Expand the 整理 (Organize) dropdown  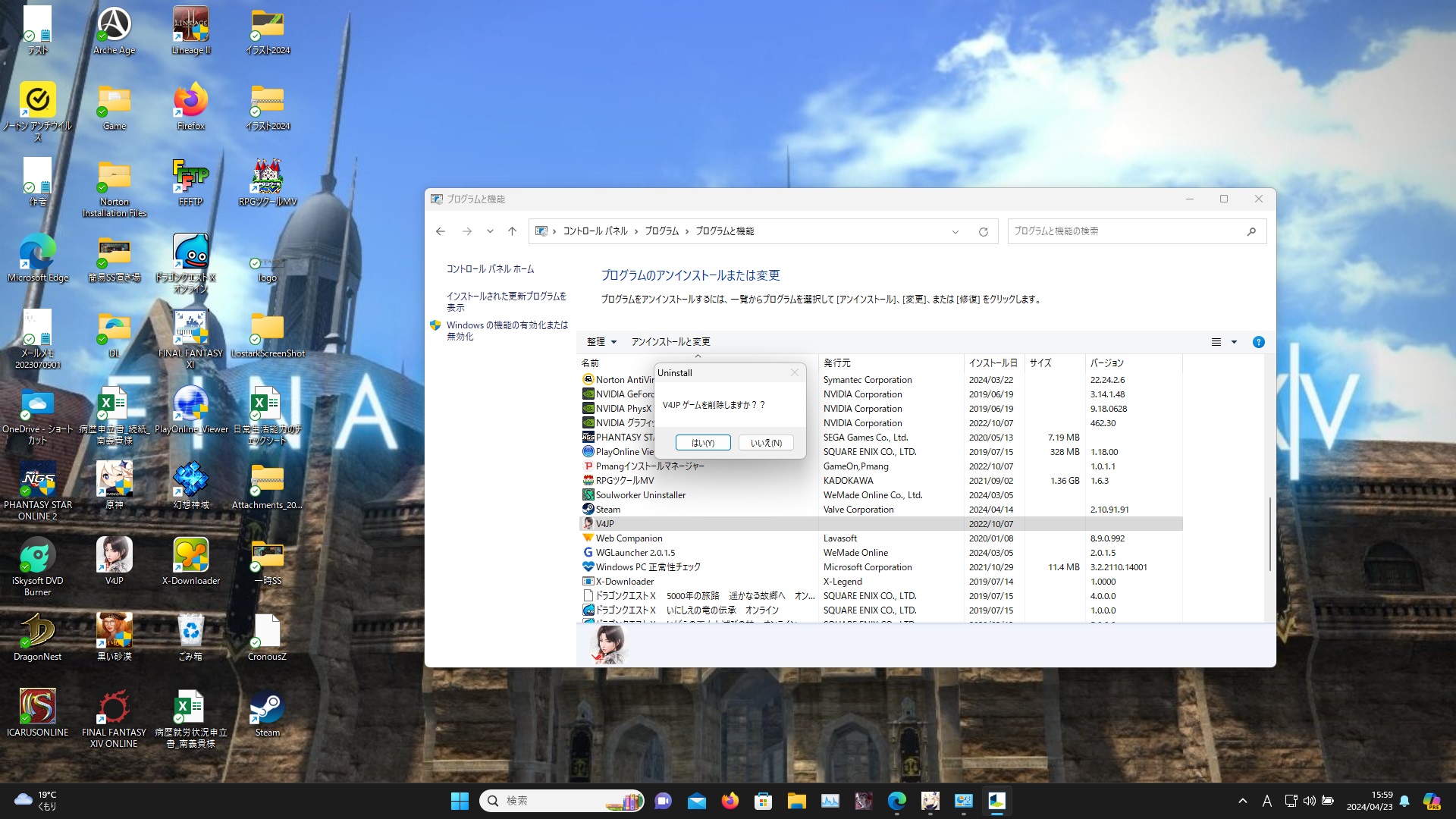pos(601,342)
